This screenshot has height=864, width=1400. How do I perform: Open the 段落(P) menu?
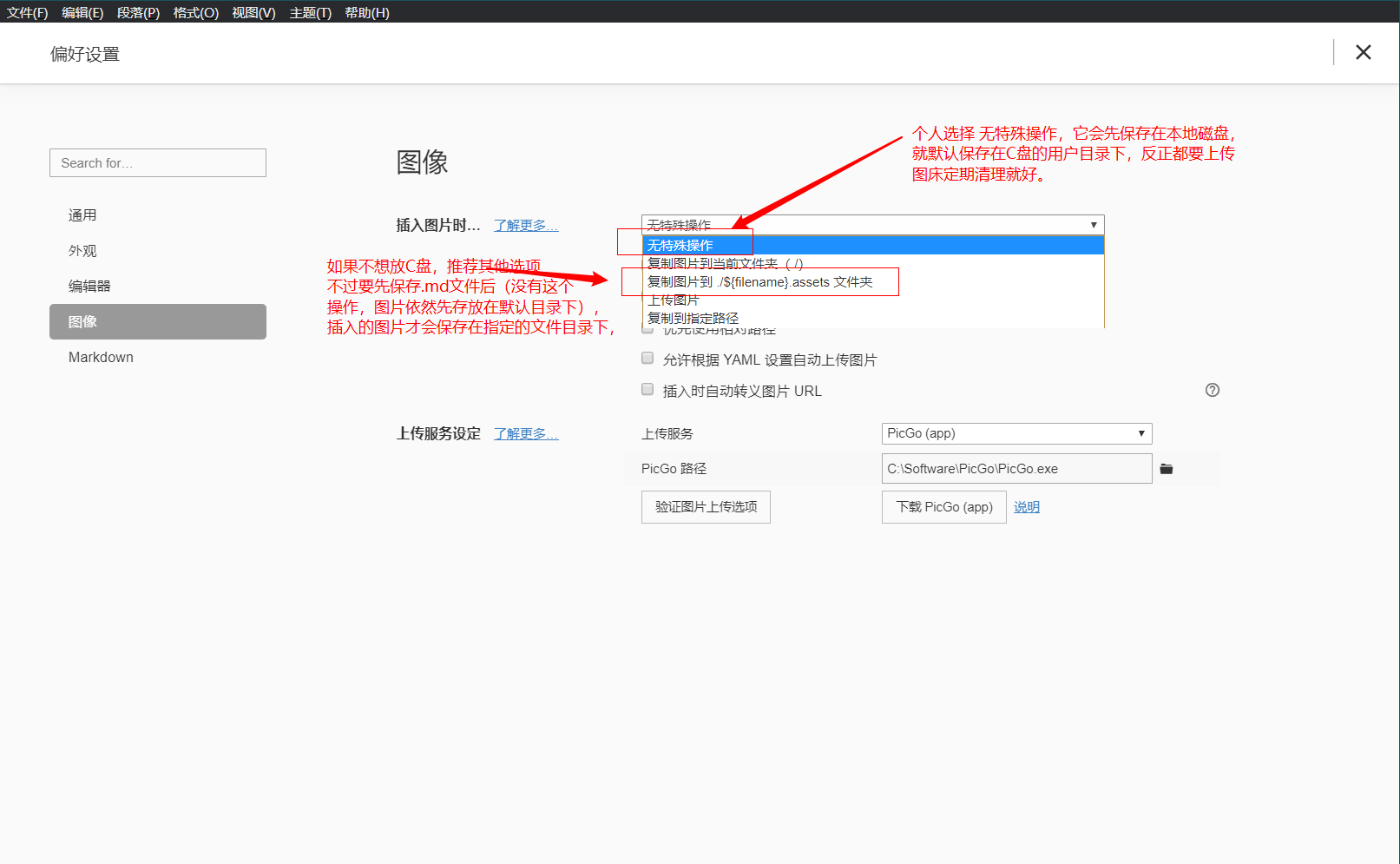coord(139,13)
